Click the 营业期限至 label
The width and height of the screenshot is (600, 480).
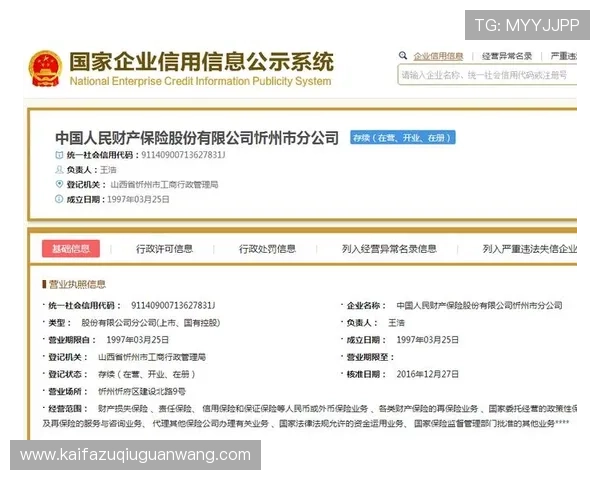[370, 357]
